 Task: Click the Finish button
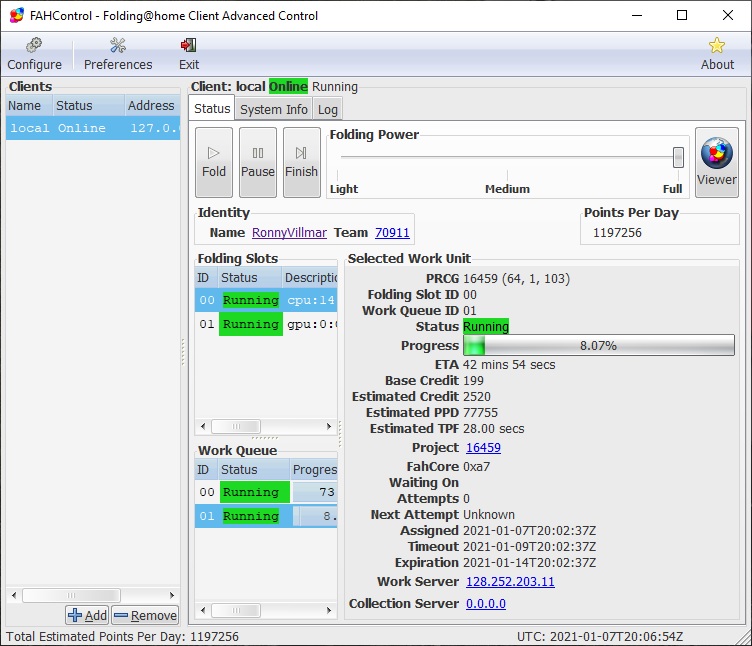click(302, 162)
